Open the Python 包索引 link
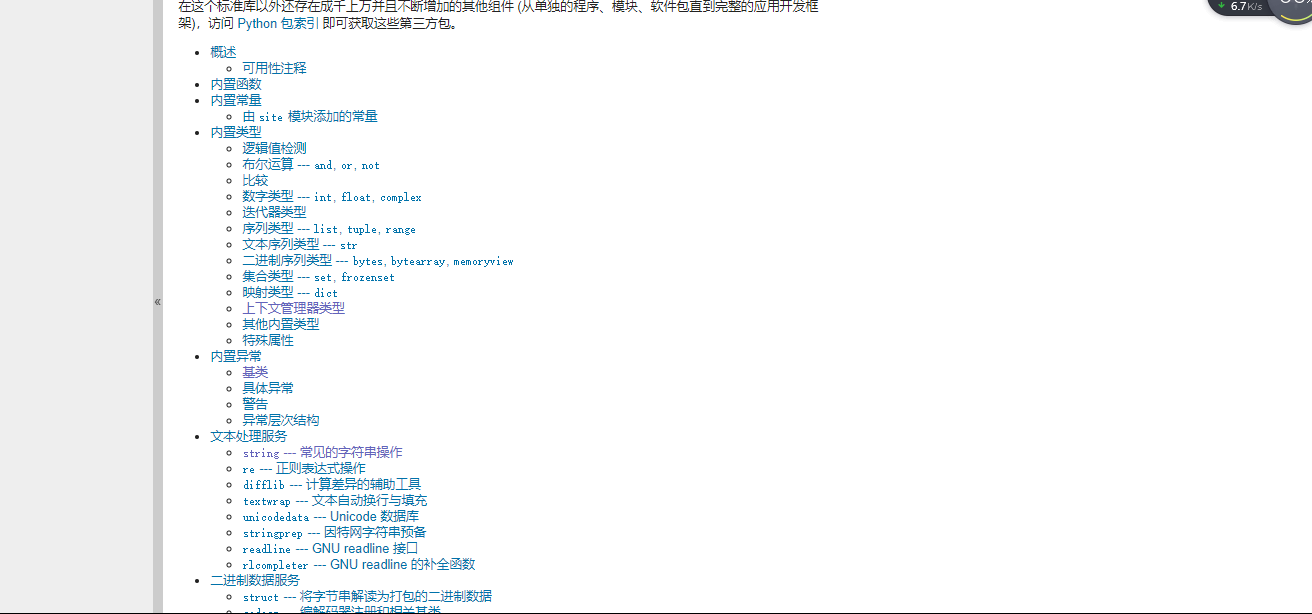Image resolution: width=1312 pixels, height=614 pixels. tap(278, 24)
